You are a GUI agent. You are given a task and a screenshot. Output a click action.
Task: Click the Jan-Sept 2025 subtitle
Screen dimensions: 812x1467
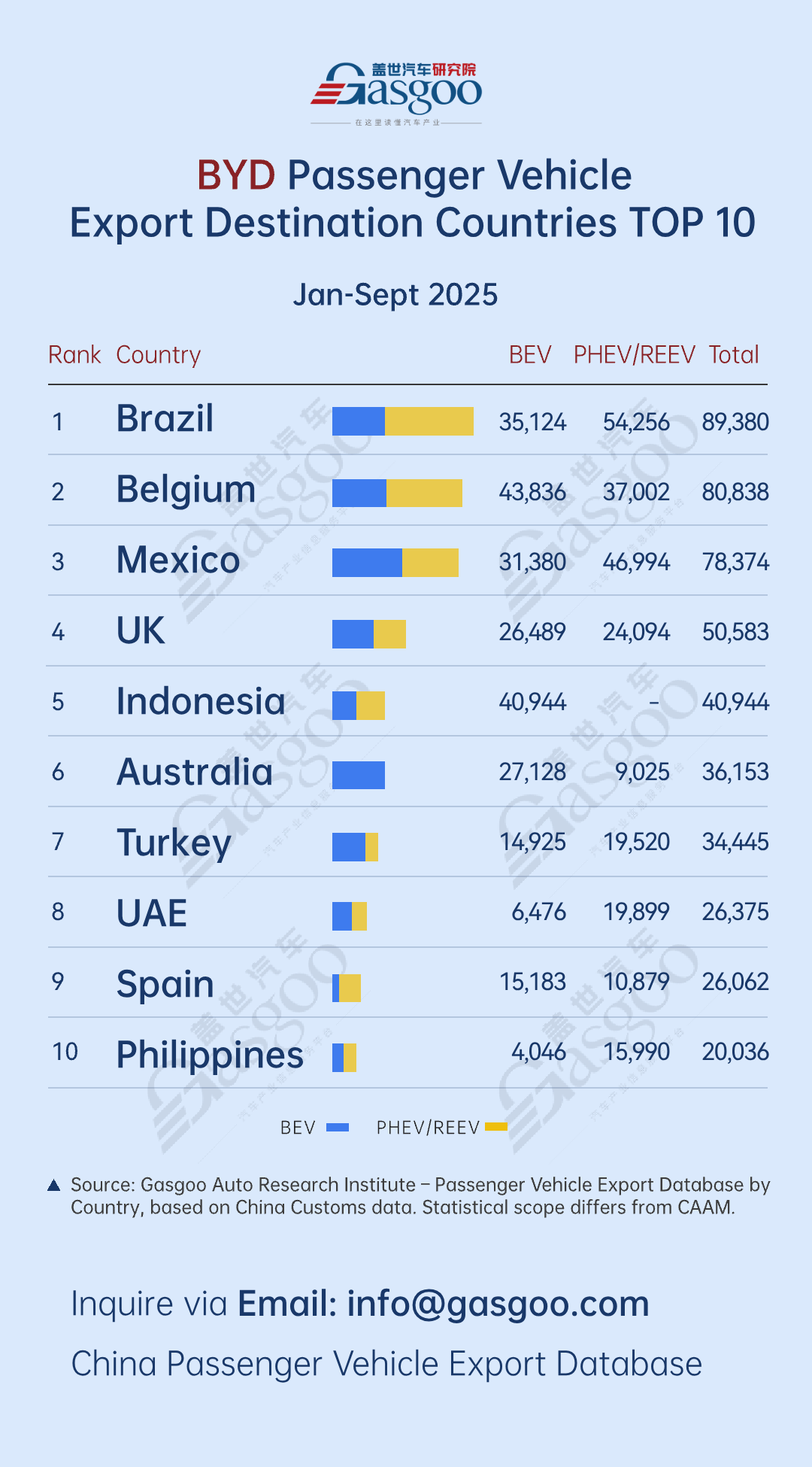[395, 295]
